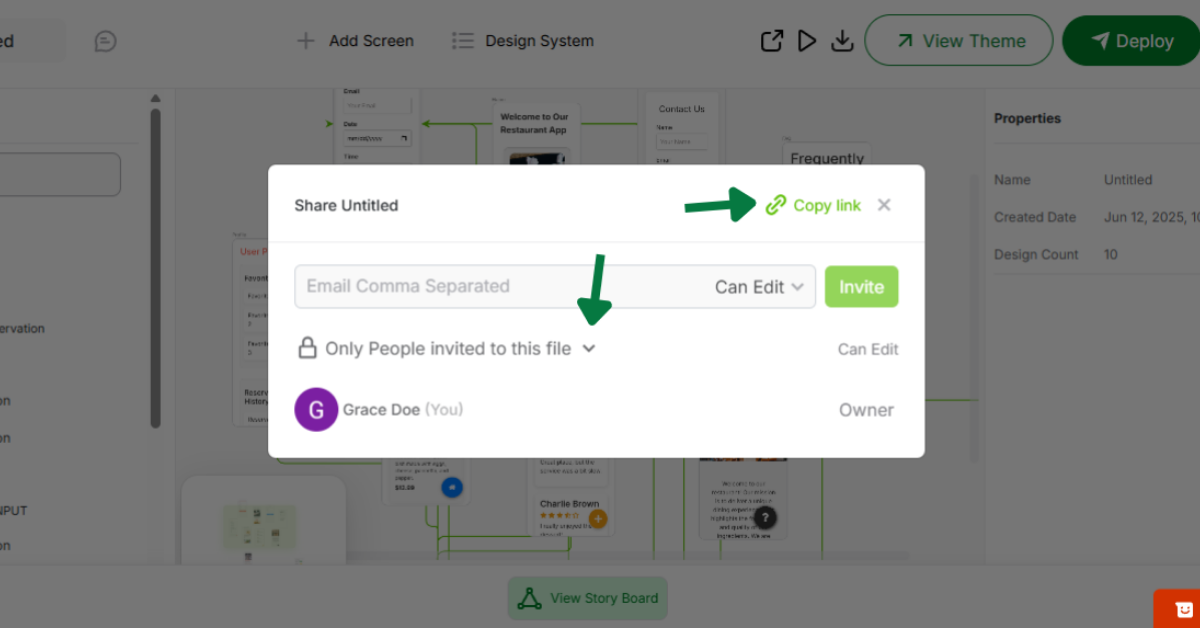Click the help question mark icon

pos(764,517)
